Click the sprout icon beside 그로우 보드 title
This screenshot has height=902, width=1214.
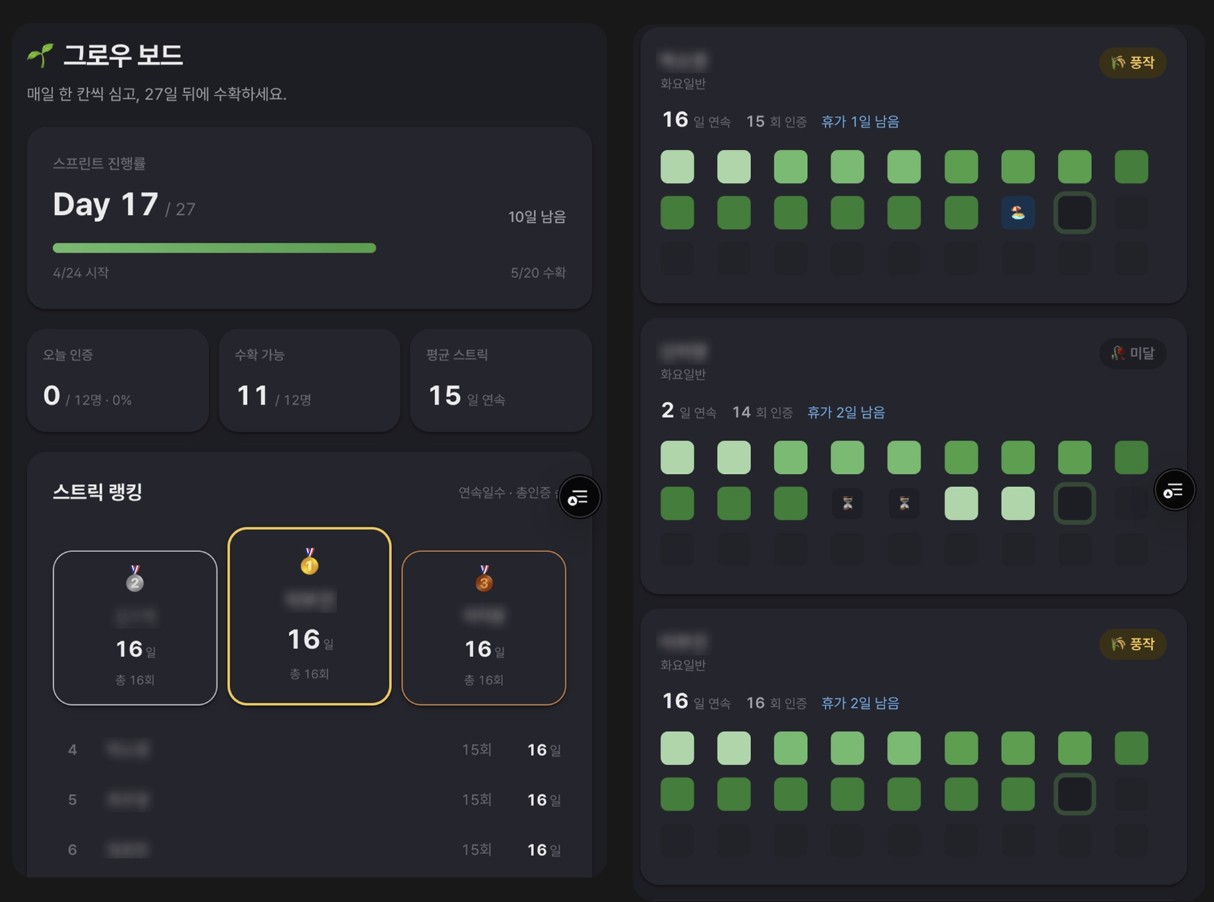point(40,55)
